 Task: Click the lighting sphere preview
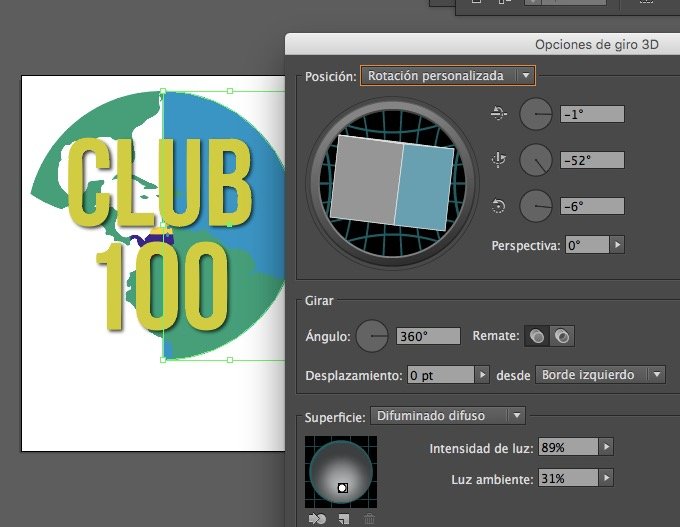point(341,472)
